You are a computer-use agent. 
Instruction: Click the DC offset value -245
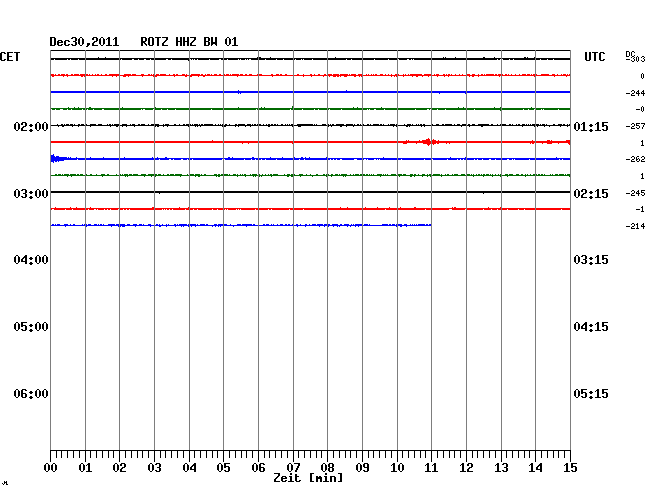635,193
